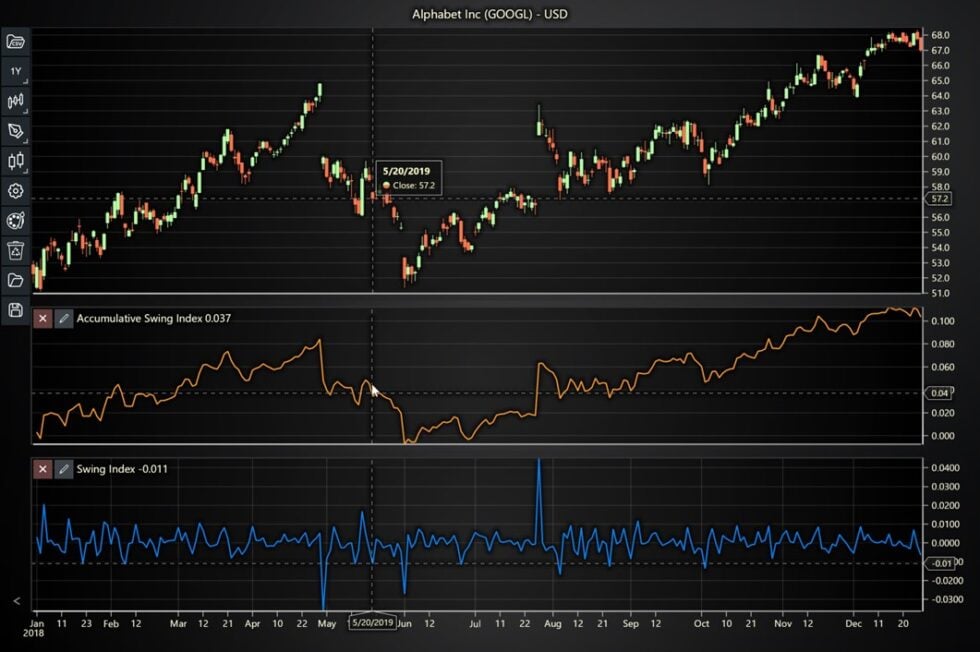Open the indicators panel
980x652 pixels.
pyautogui.click(x=14, y=100)
